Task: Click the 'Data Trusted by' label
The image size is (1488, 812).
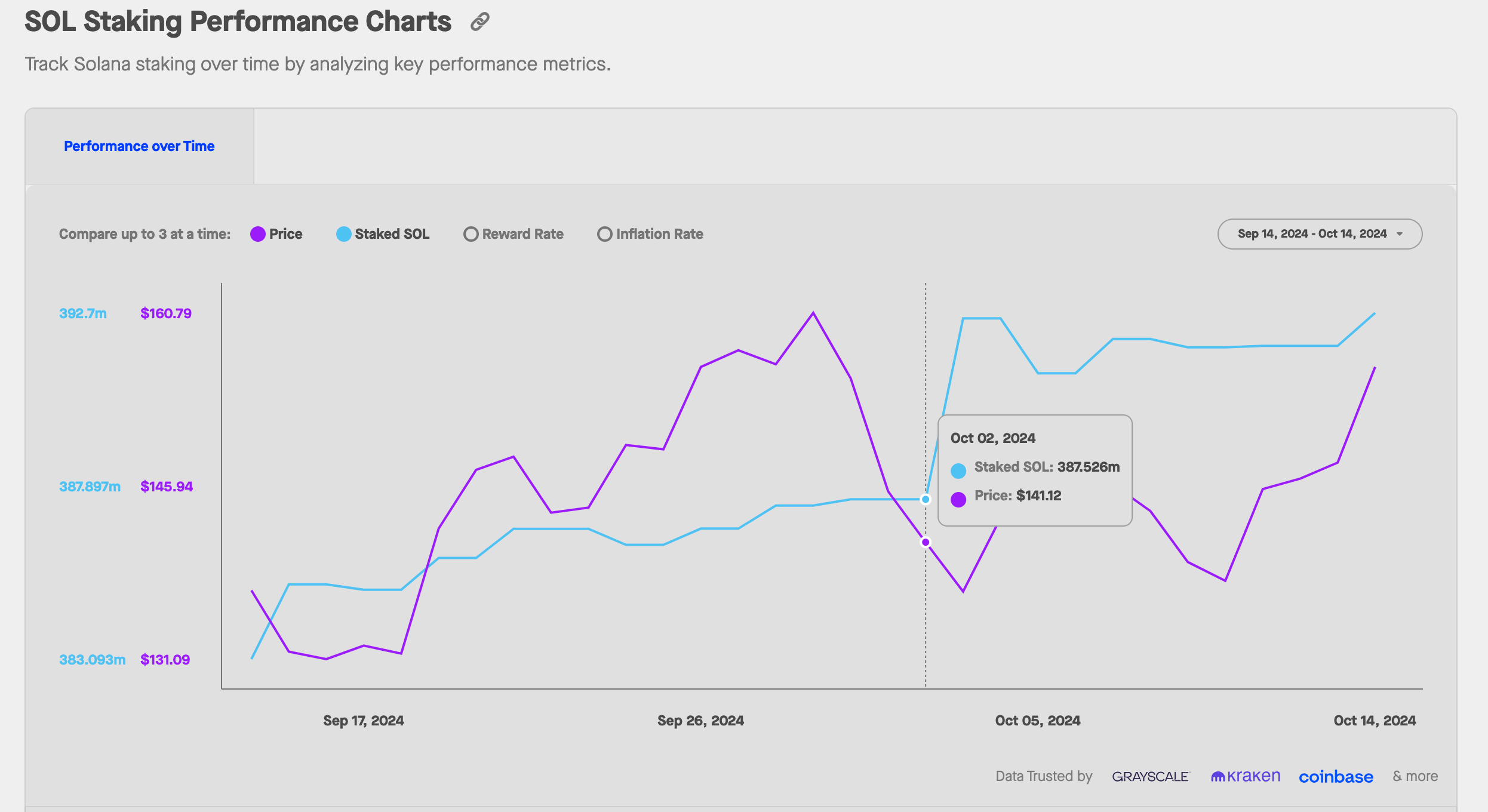Action: pos(1044,776)
